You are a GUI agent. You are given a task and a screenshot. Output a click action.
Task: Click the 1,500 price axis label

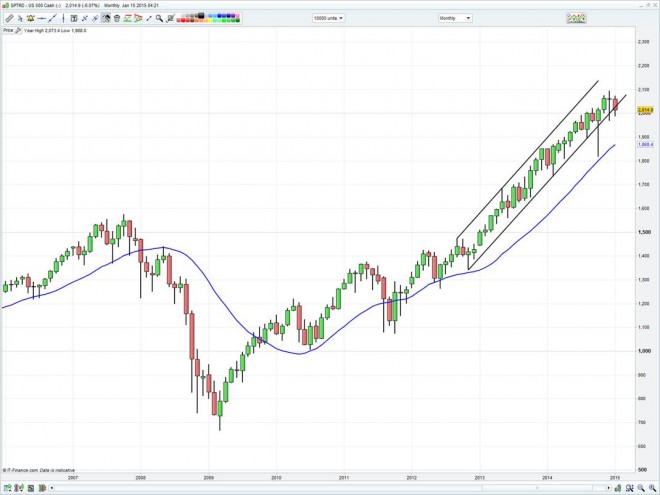pos(644,232)
